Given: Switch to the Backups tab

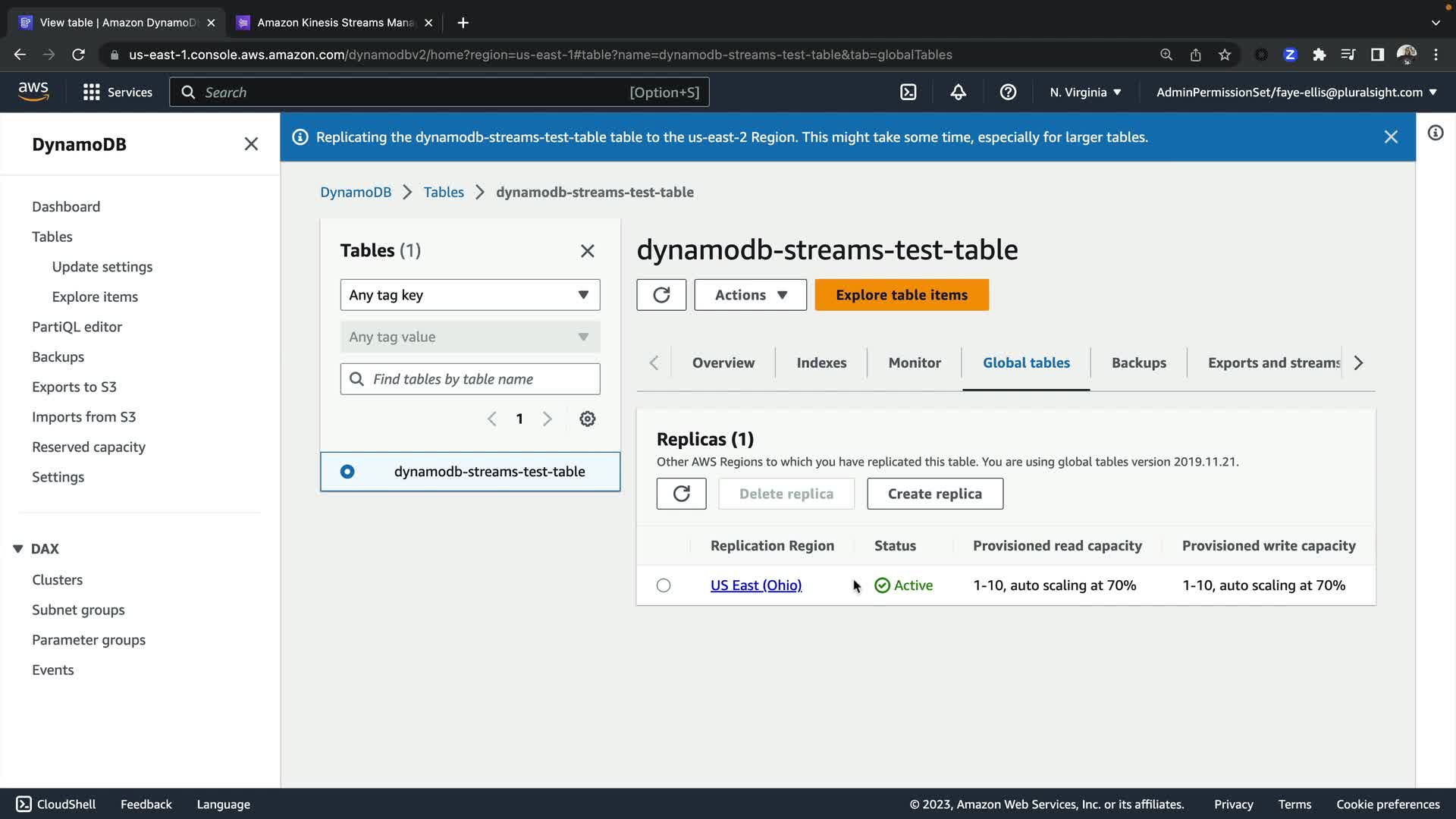Looking at the screenshot, I should click(x=1138, y=362).
